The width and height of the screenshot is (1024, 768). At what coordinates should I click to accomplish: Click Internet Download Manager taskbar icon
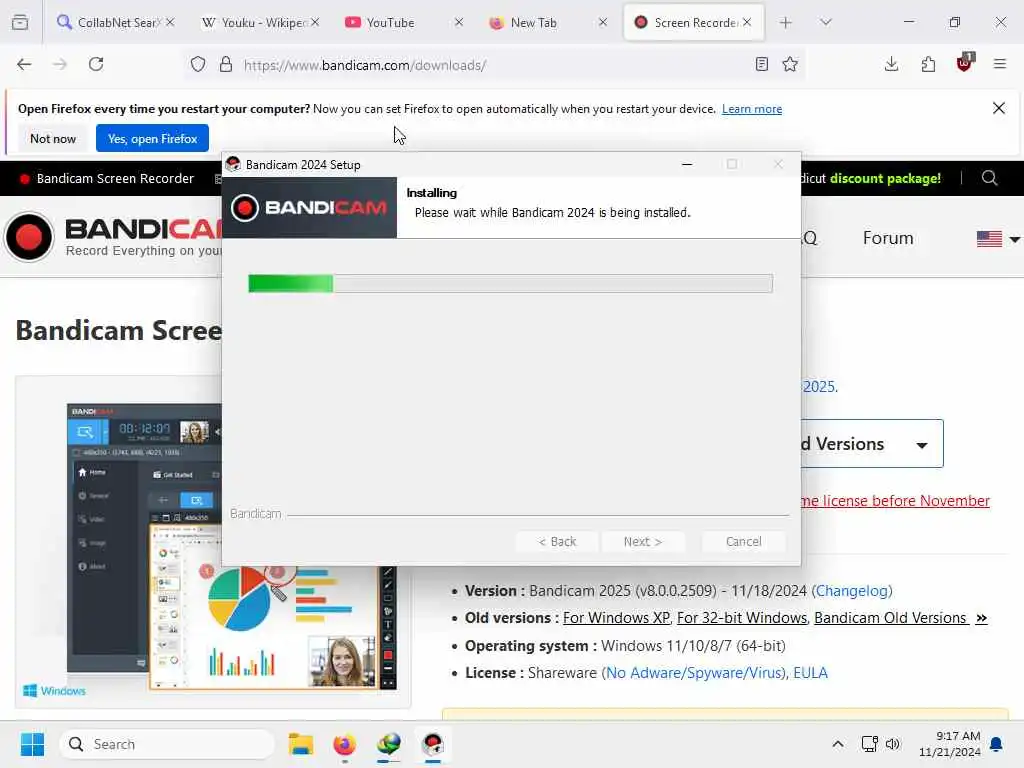click(389, 744)
